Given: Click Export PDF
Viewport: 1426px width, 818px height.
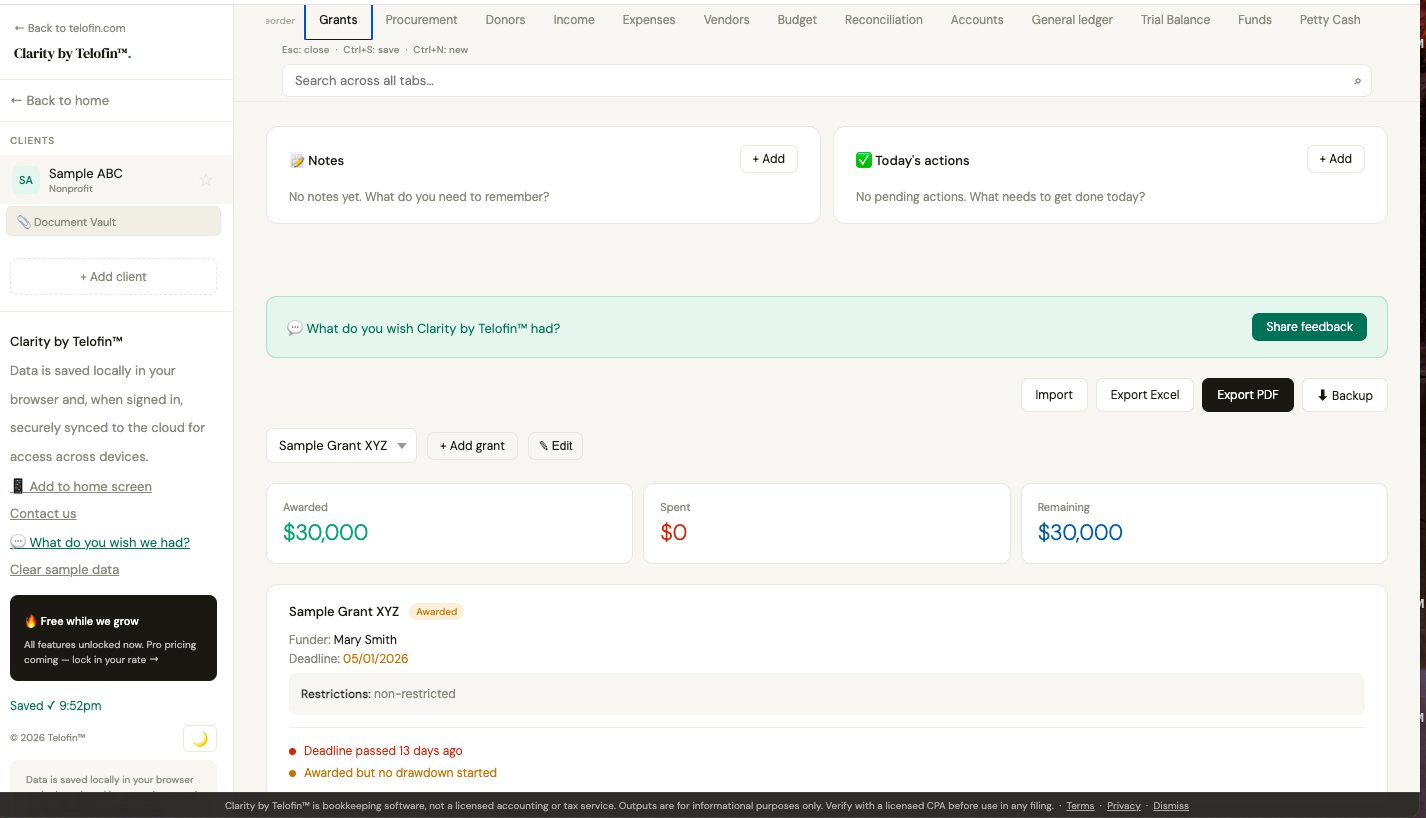Looking at the screenshot, I should [x=1248, y=395].
